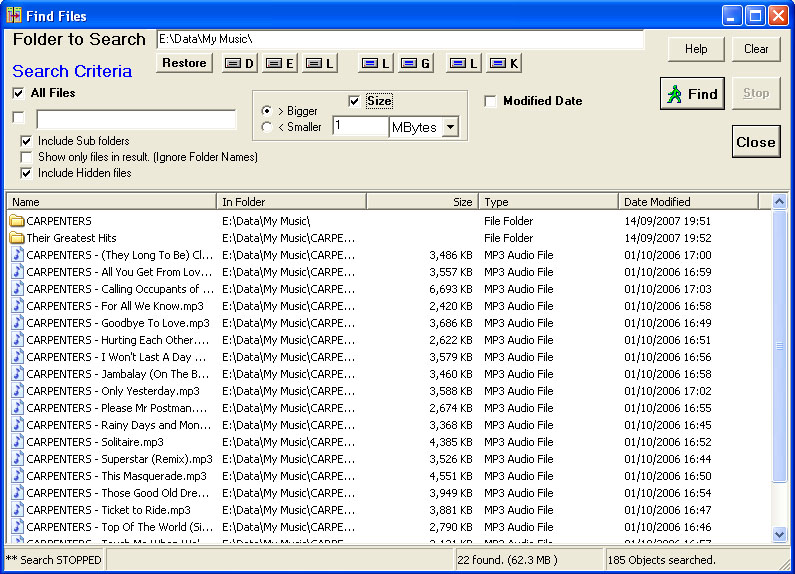Open the MBytes size unit dropdown
Image resolution: width=795 pixels, height=574 pixels.
click(450, 127)
